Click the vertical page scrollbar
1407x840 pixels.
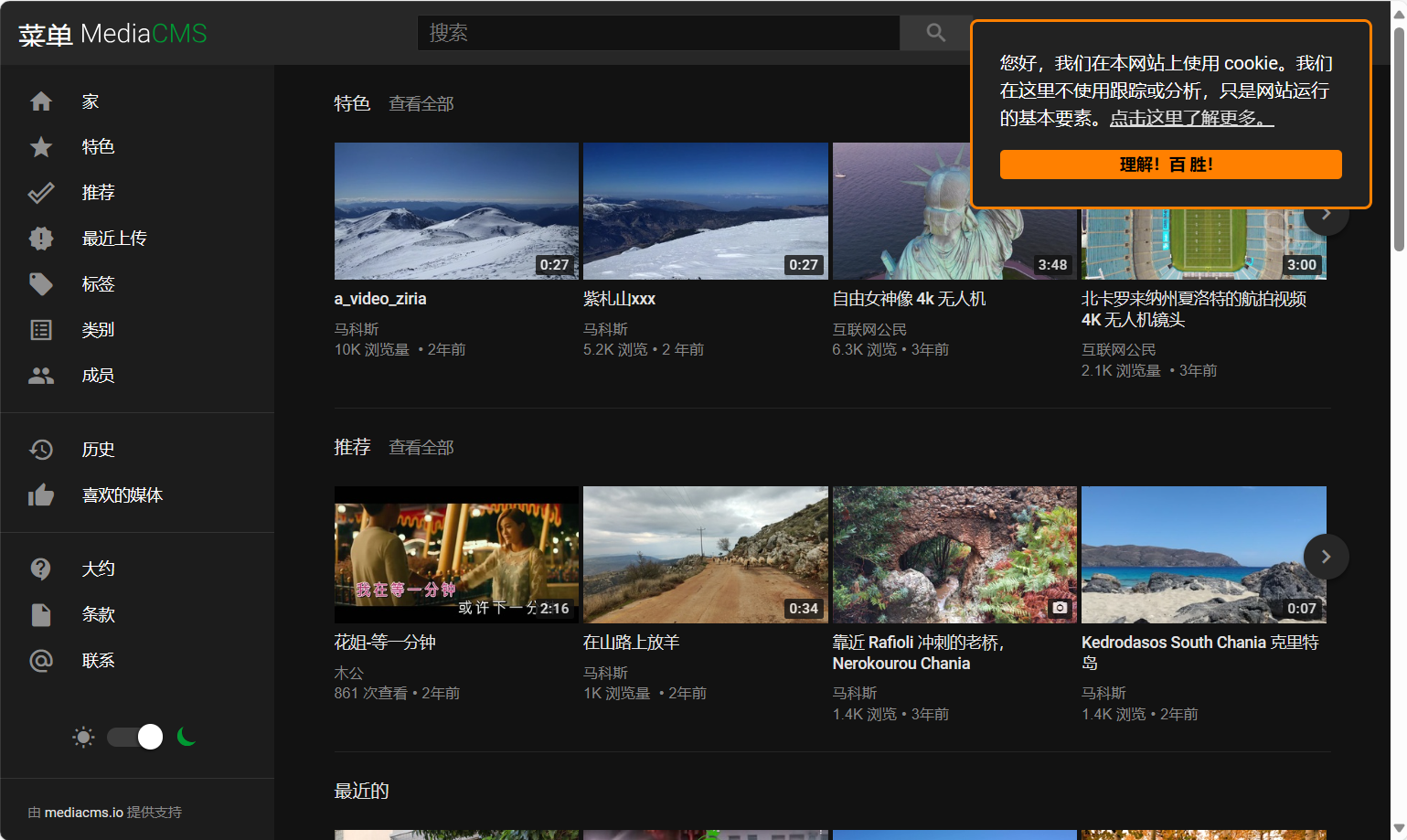[x=1398, y=137]
